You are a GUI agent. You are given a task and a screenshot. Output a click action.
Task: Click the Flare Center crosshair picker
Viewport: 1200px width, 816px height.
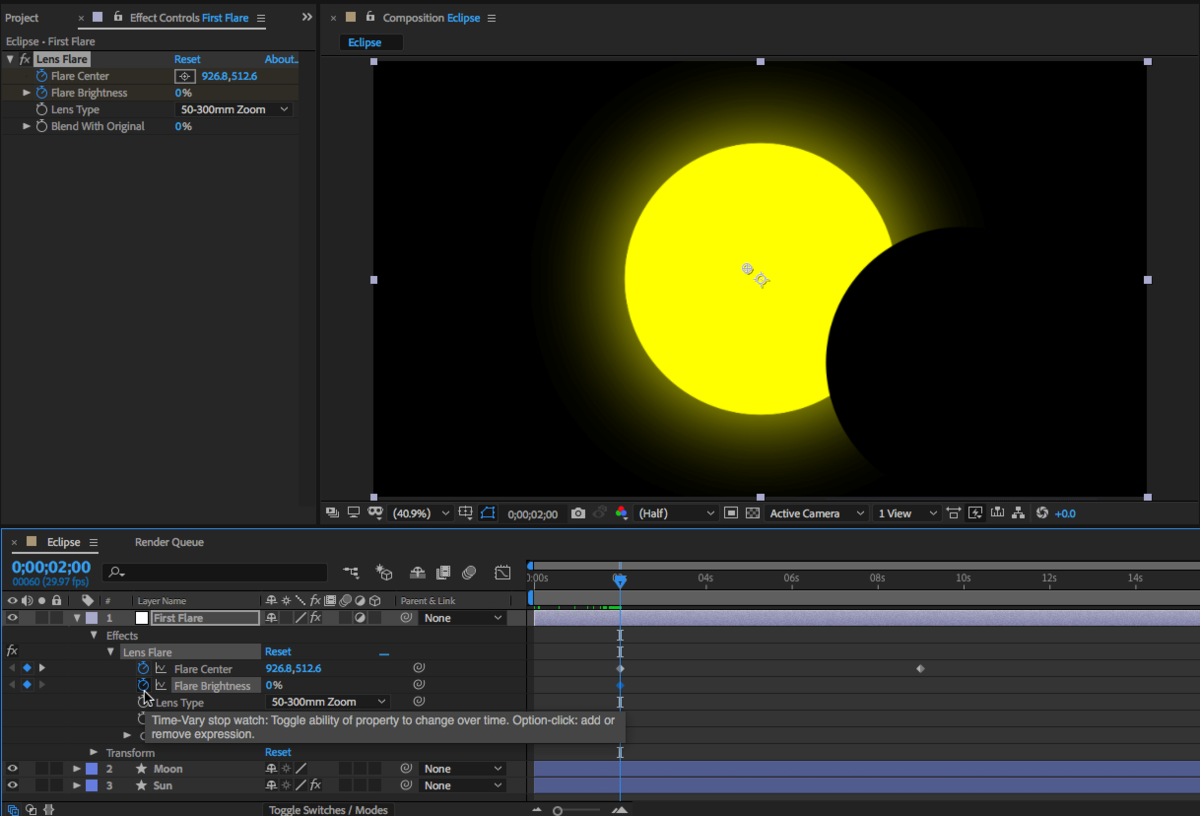click(x=185, y=76)
